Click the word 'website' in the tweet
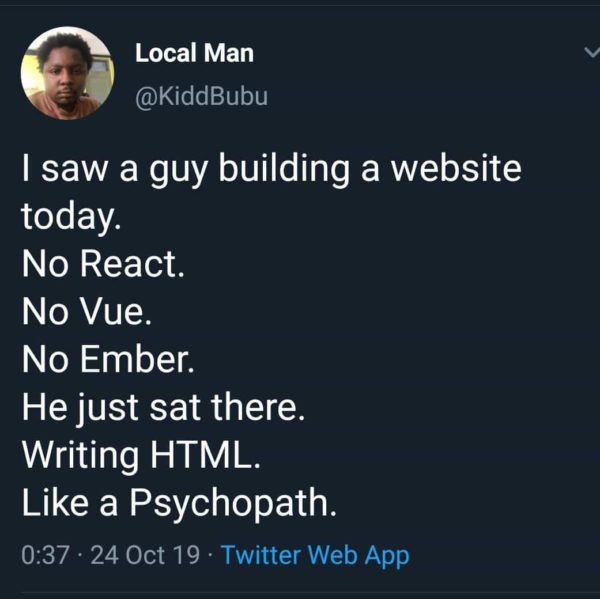The image size is (600, 599). click(455, 169)
